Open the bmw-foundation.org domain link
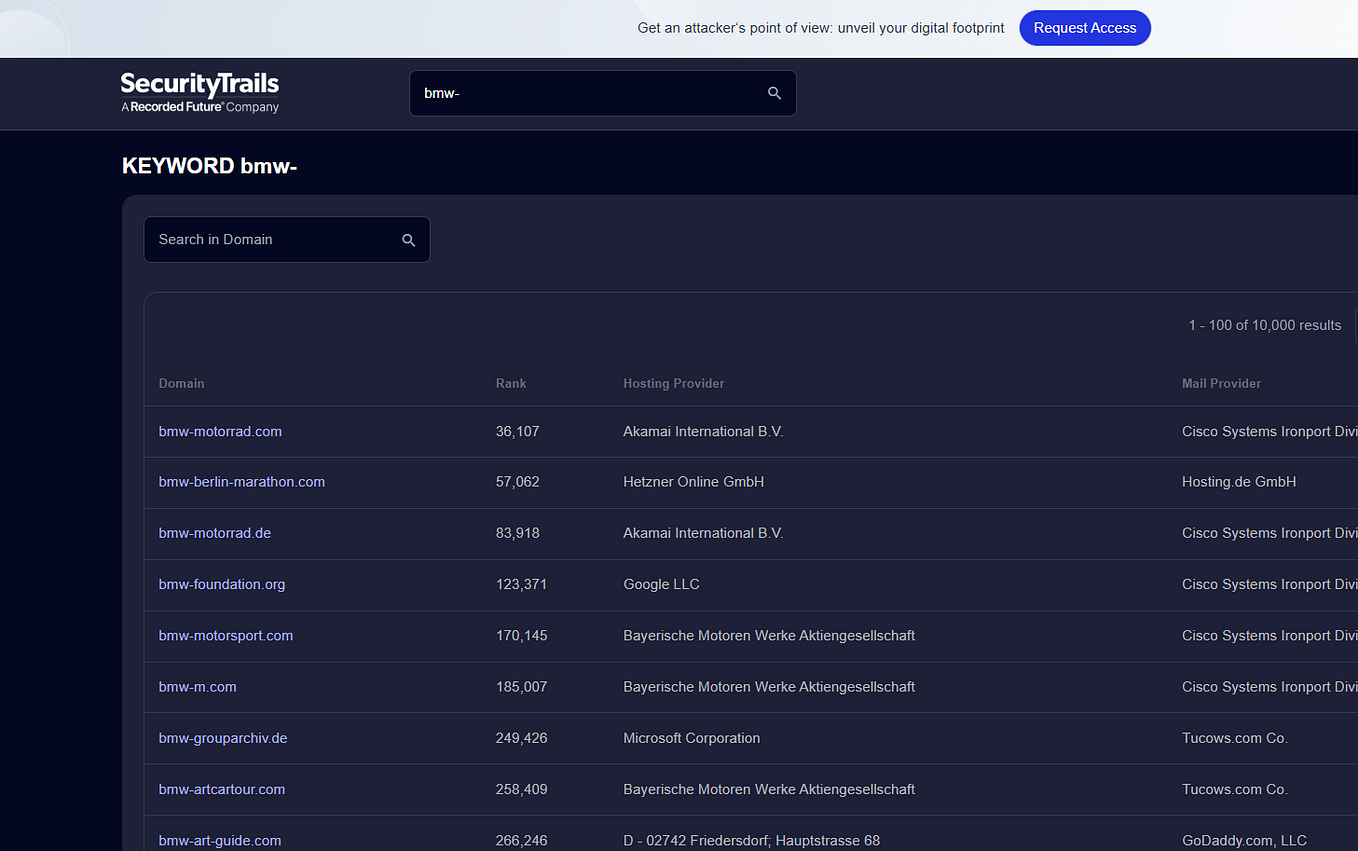The width and height of the screenshot is (1358, 851). pyautogui.click(x=221, y=584)
